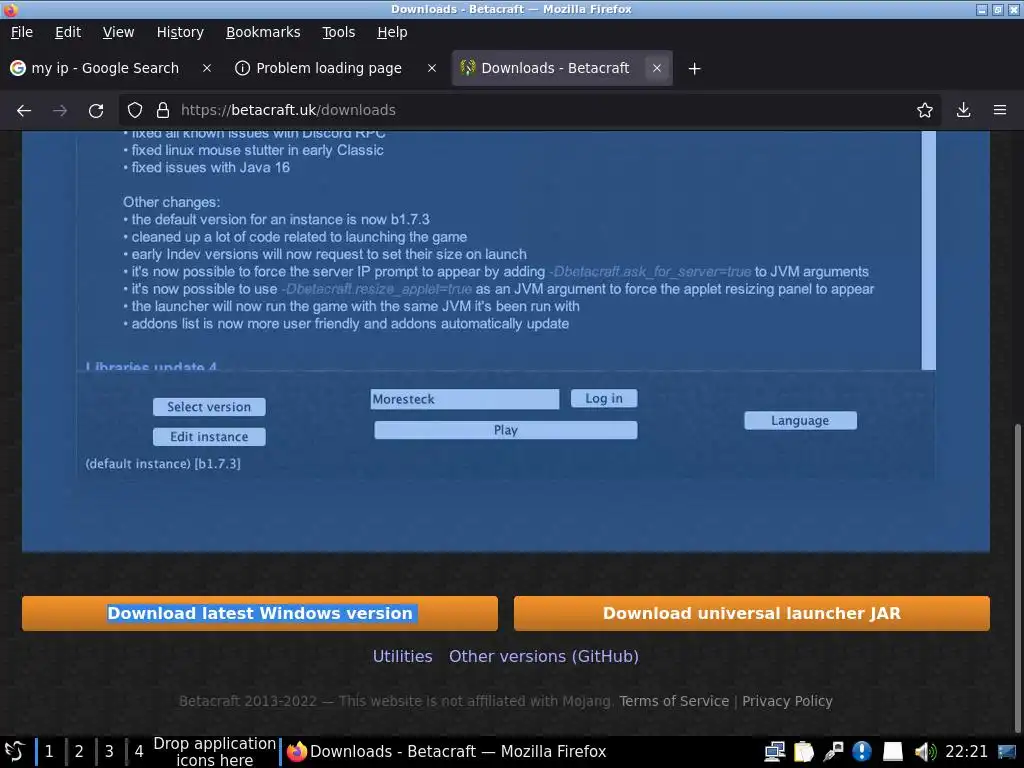Click 'Drop application icons here' quick launch area
Image resolution: width=1024 pixels, height=768 pixels.
click(214, 752)
